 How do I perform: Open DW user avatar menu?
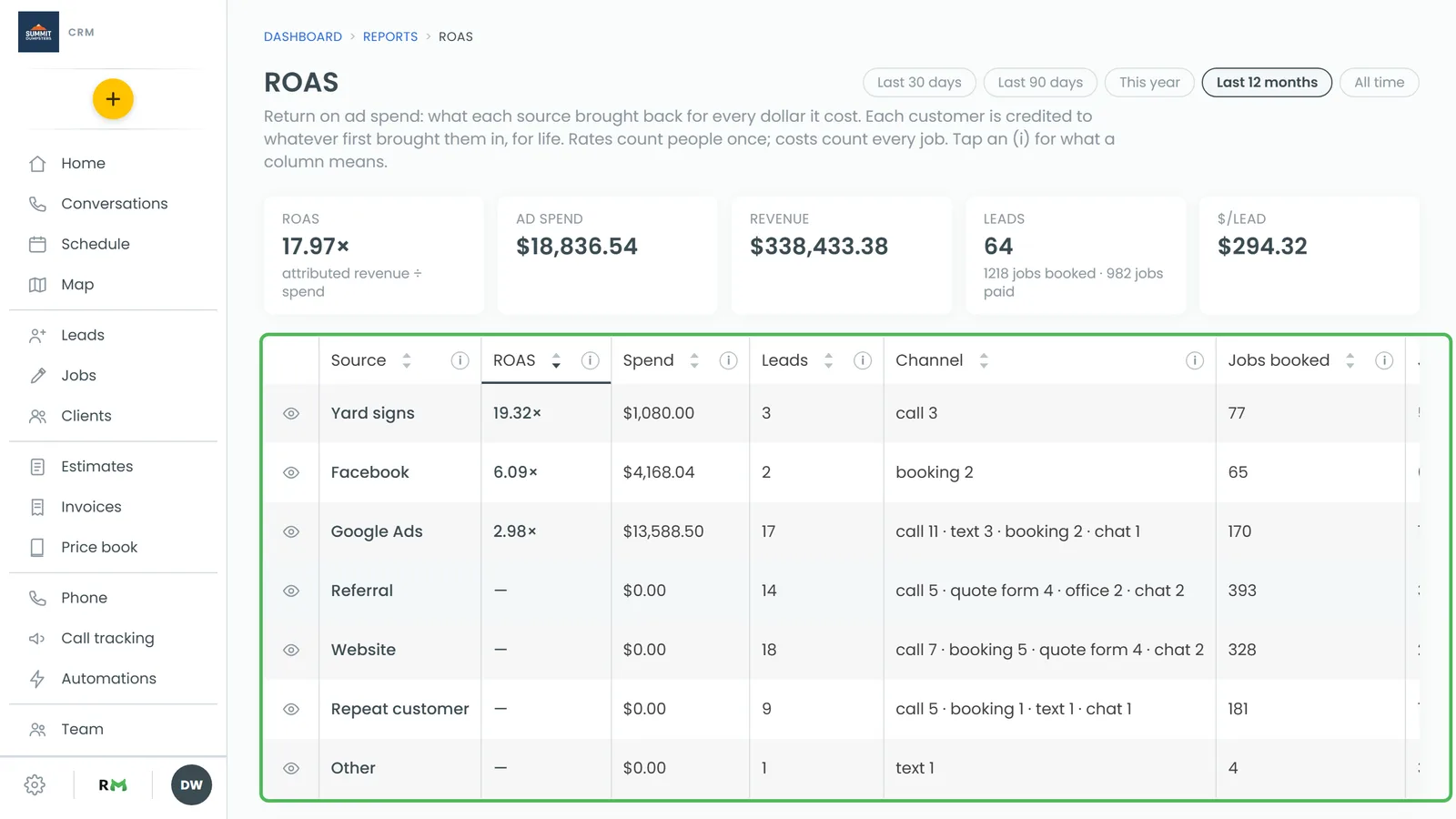191,785
